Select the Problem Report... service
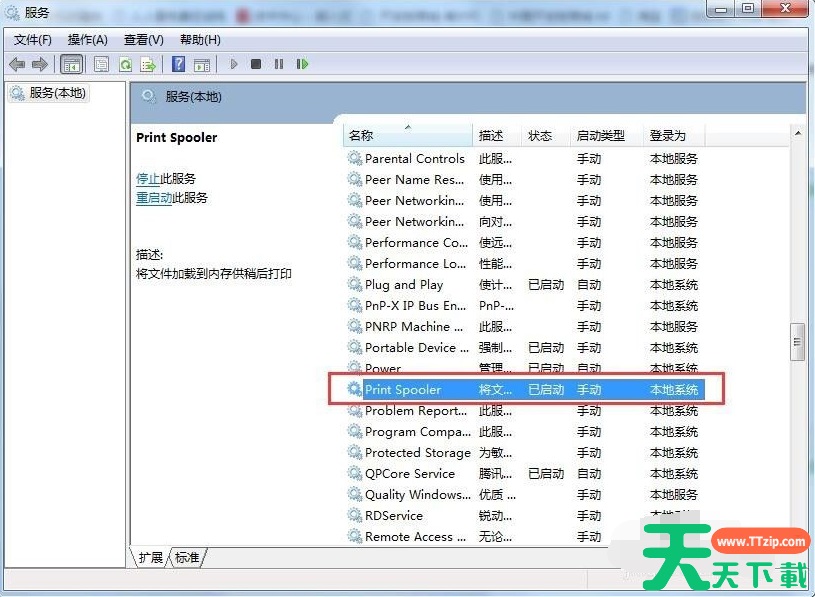 click(416, 410)
